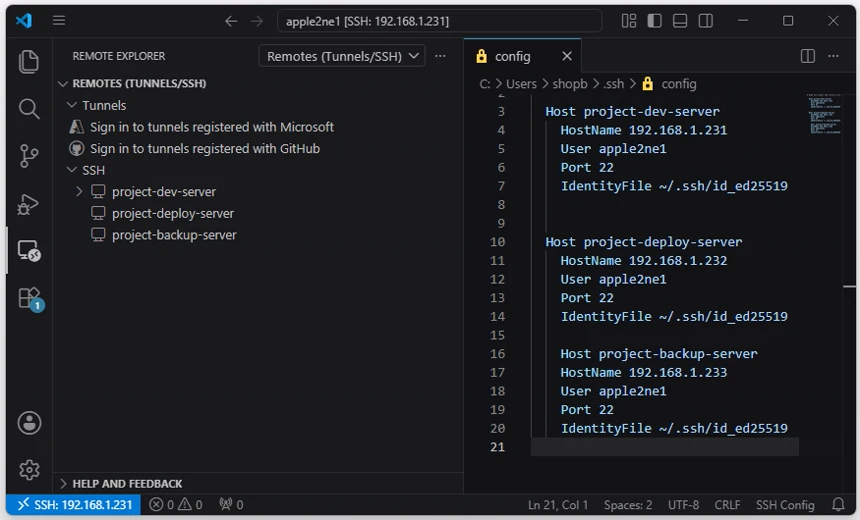The image size is (860, 520).
Task: Click the editor vertical scrollbar marker
Action: tap(849, 286)
